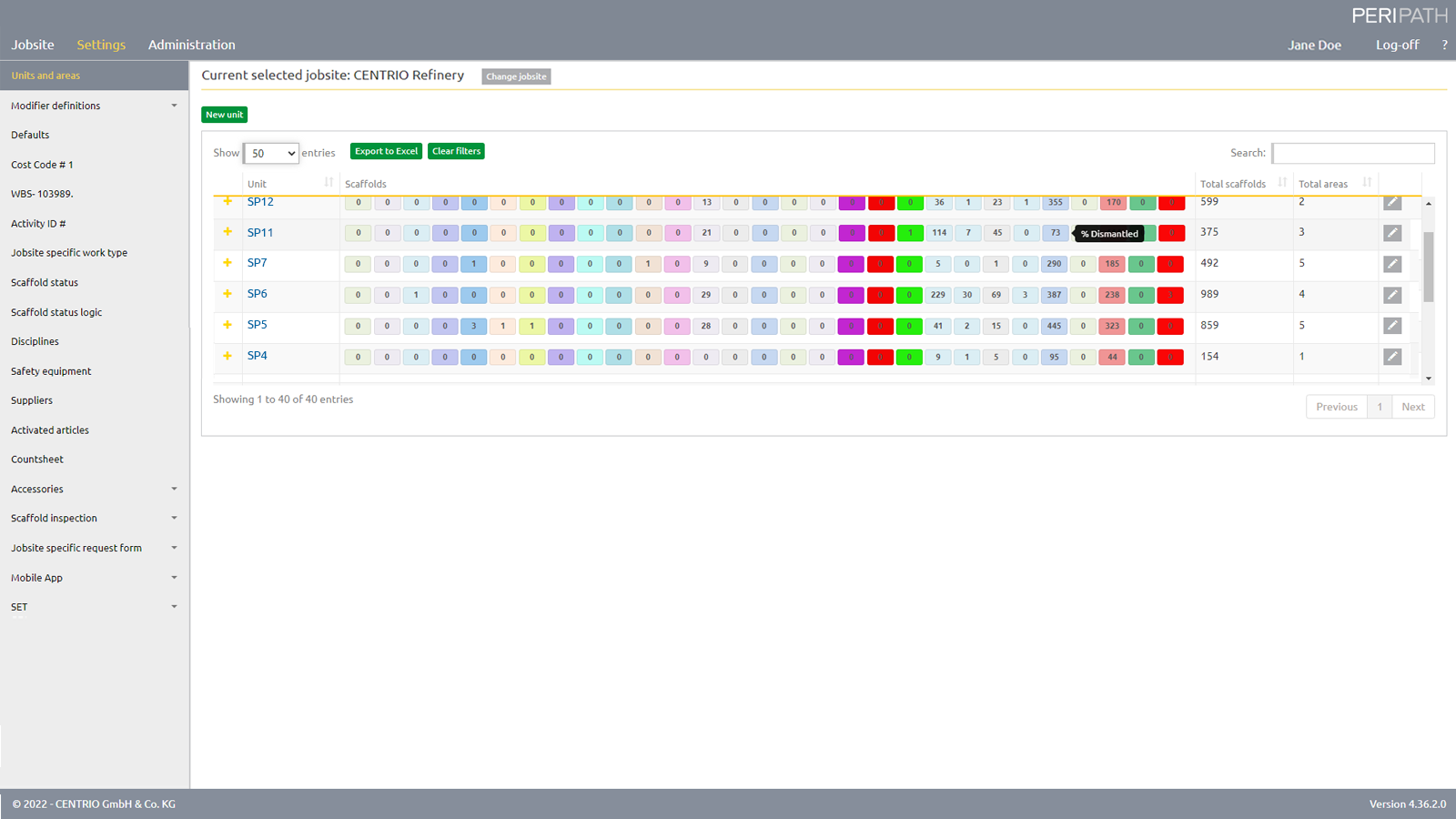
Task: Open the Administration menu
Action: (x=191, y=44)
